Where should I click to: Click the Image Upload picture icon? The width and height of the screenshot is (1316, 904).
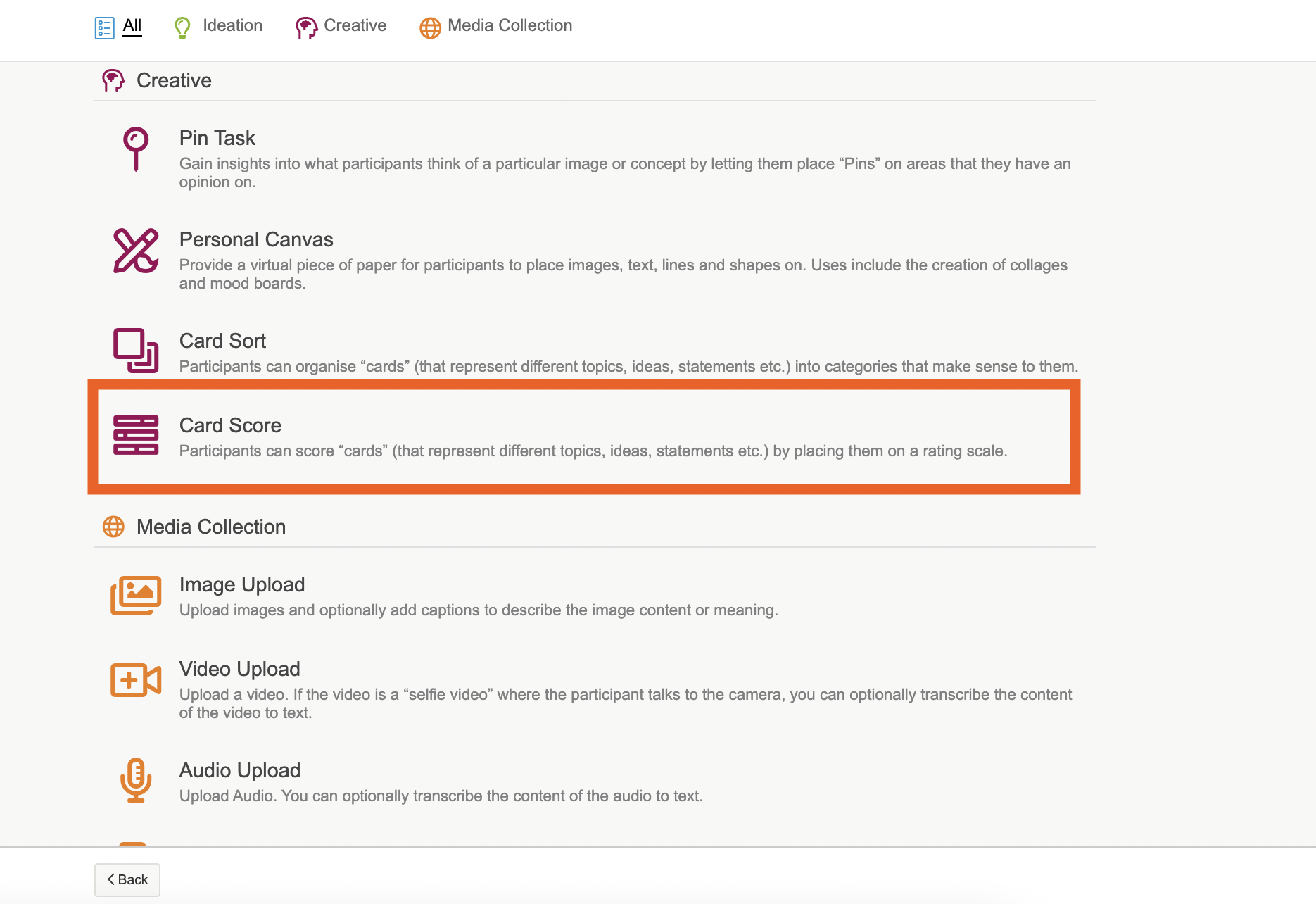pyautogui.click(x=136, y=596)
